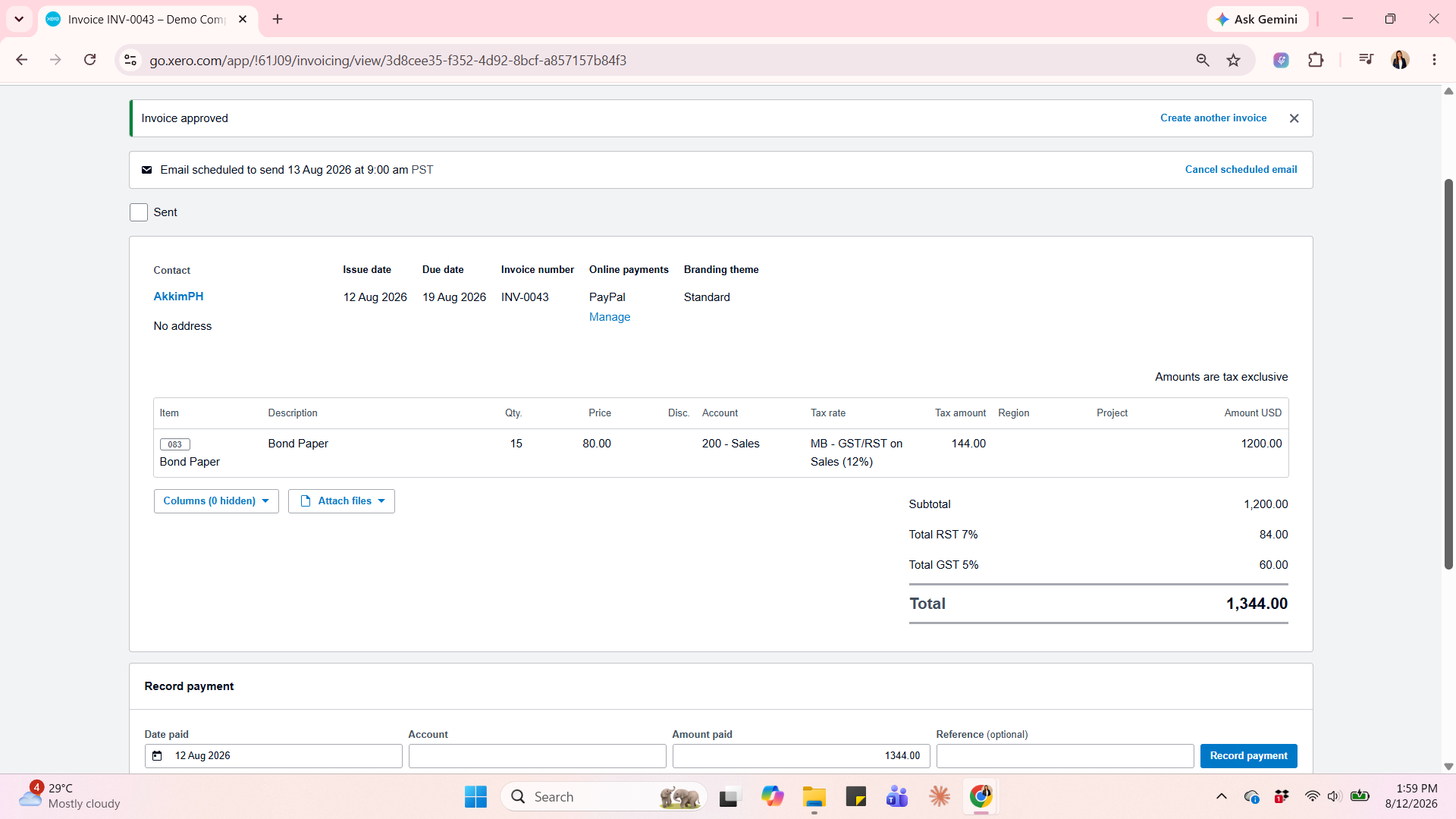Bookmark this page with the star icon
This screenshot has width=1456, height=819.
(1234, 61)
